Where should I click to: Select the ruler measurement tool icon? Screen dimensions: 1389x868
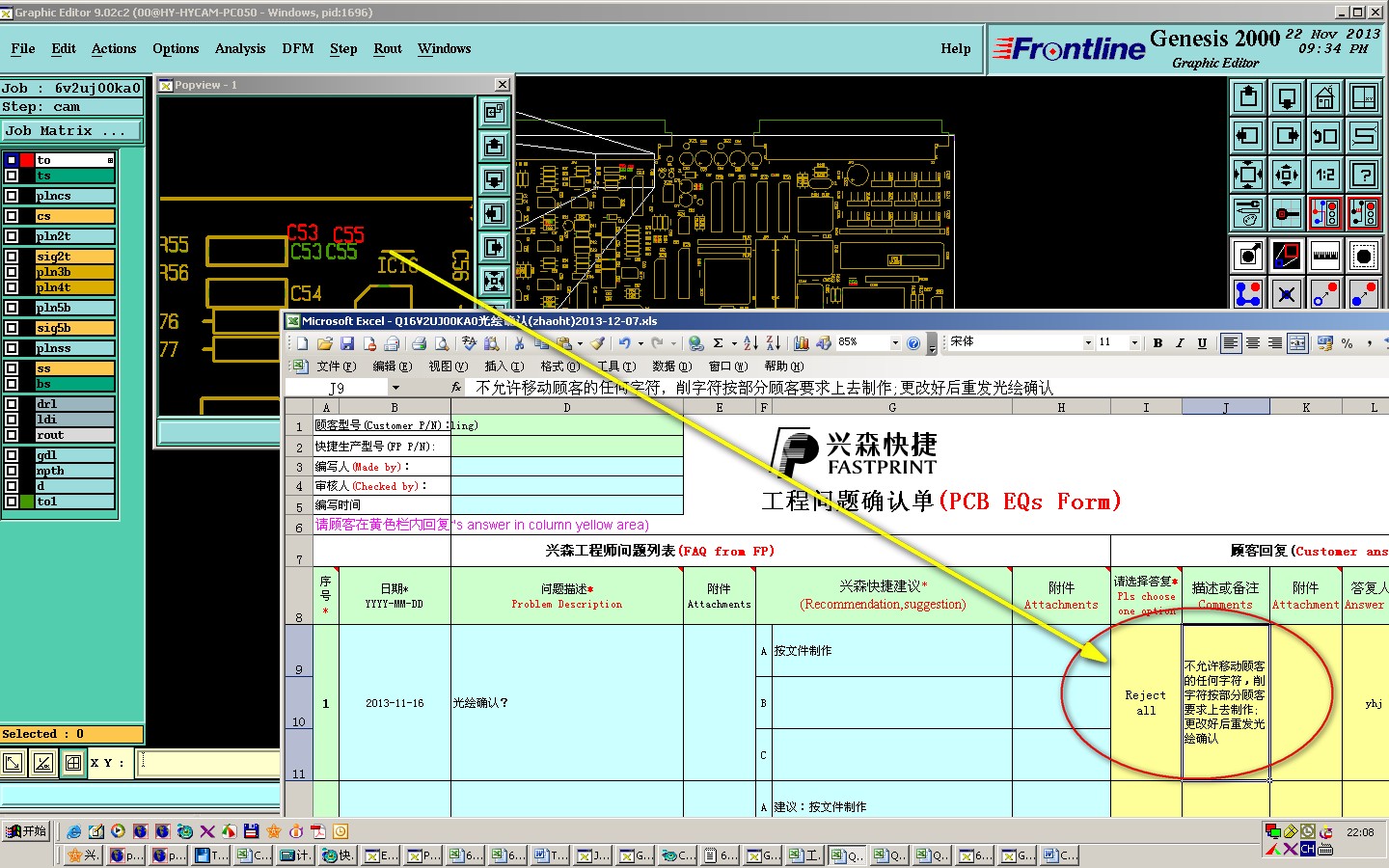click(1325, 256)
